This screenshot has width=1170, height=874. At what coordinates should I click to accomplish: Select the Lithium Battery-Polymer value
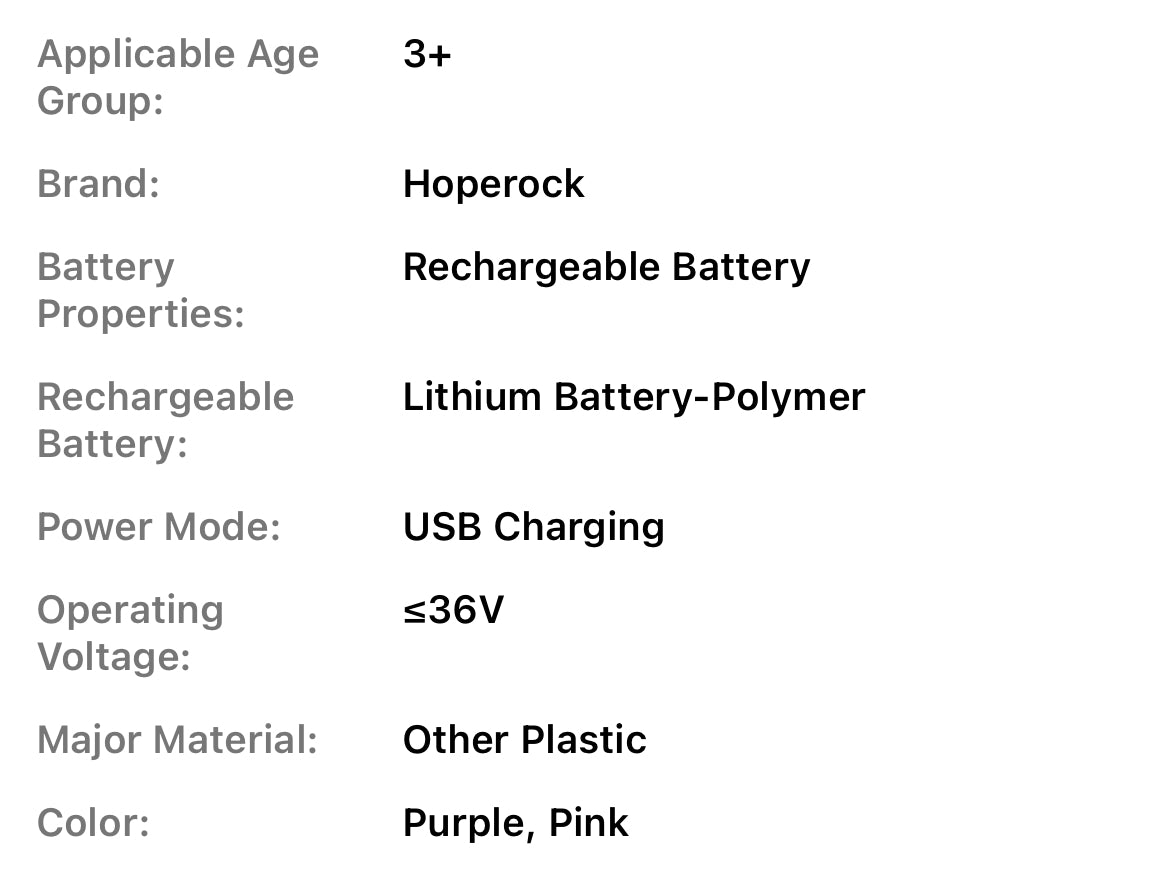tap(633, 397)
